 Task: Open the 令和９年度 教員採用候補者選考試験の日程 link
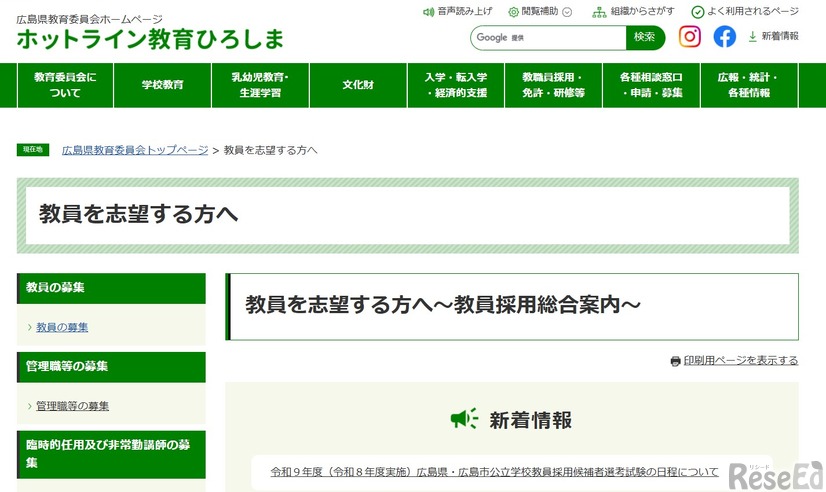(x=494, y=472)
